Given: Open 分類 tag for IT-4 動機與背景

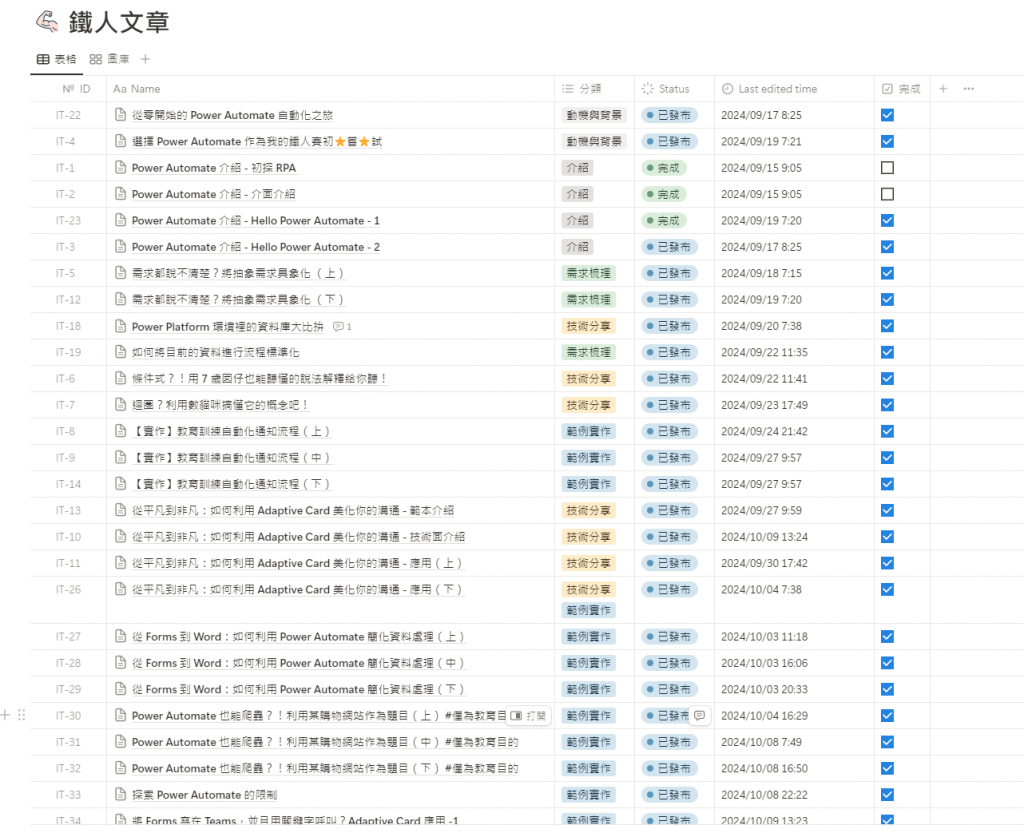Looking at the screenshot, I should pos(594,141).
